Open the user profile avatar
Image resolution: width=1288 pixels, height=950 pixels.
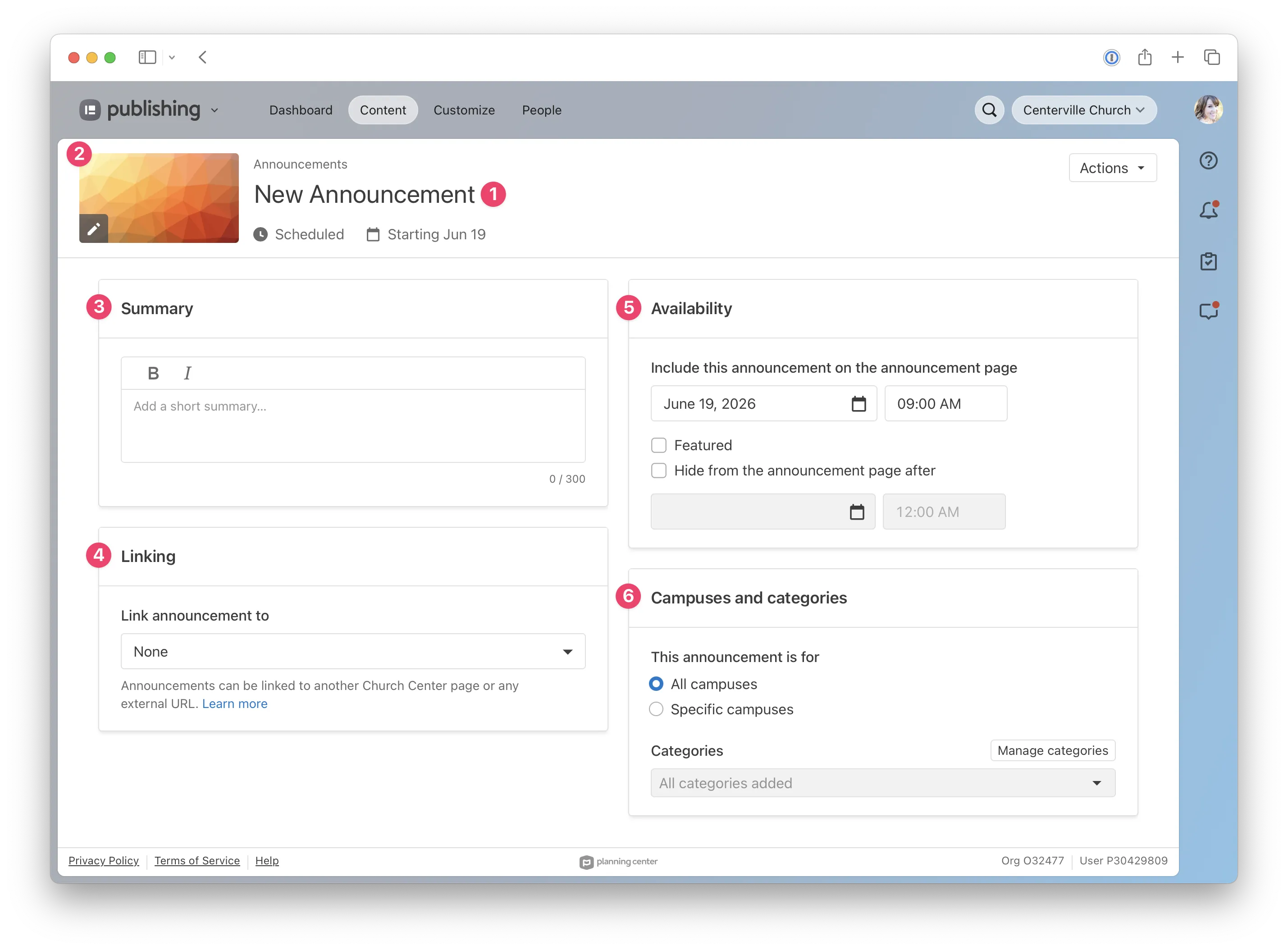[1208, 110]
